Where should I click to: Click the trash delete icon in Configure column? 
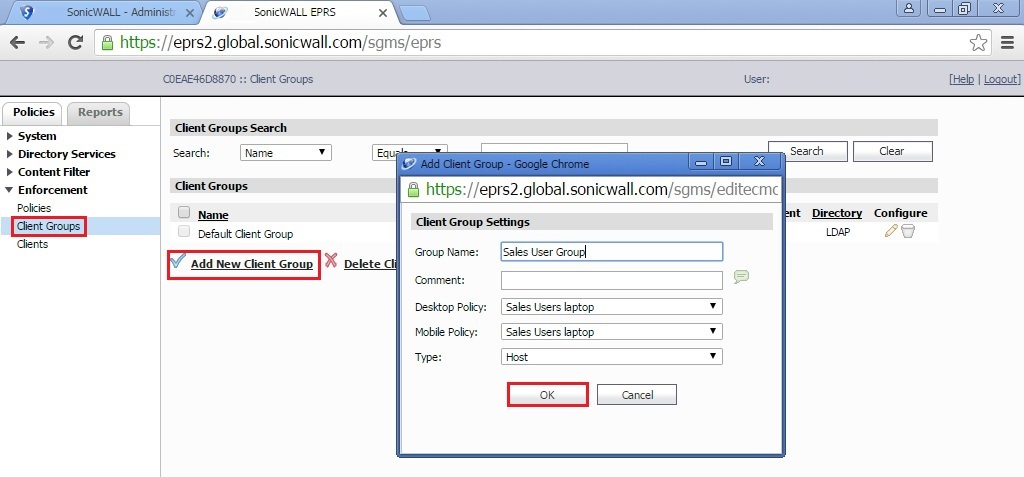908,232
